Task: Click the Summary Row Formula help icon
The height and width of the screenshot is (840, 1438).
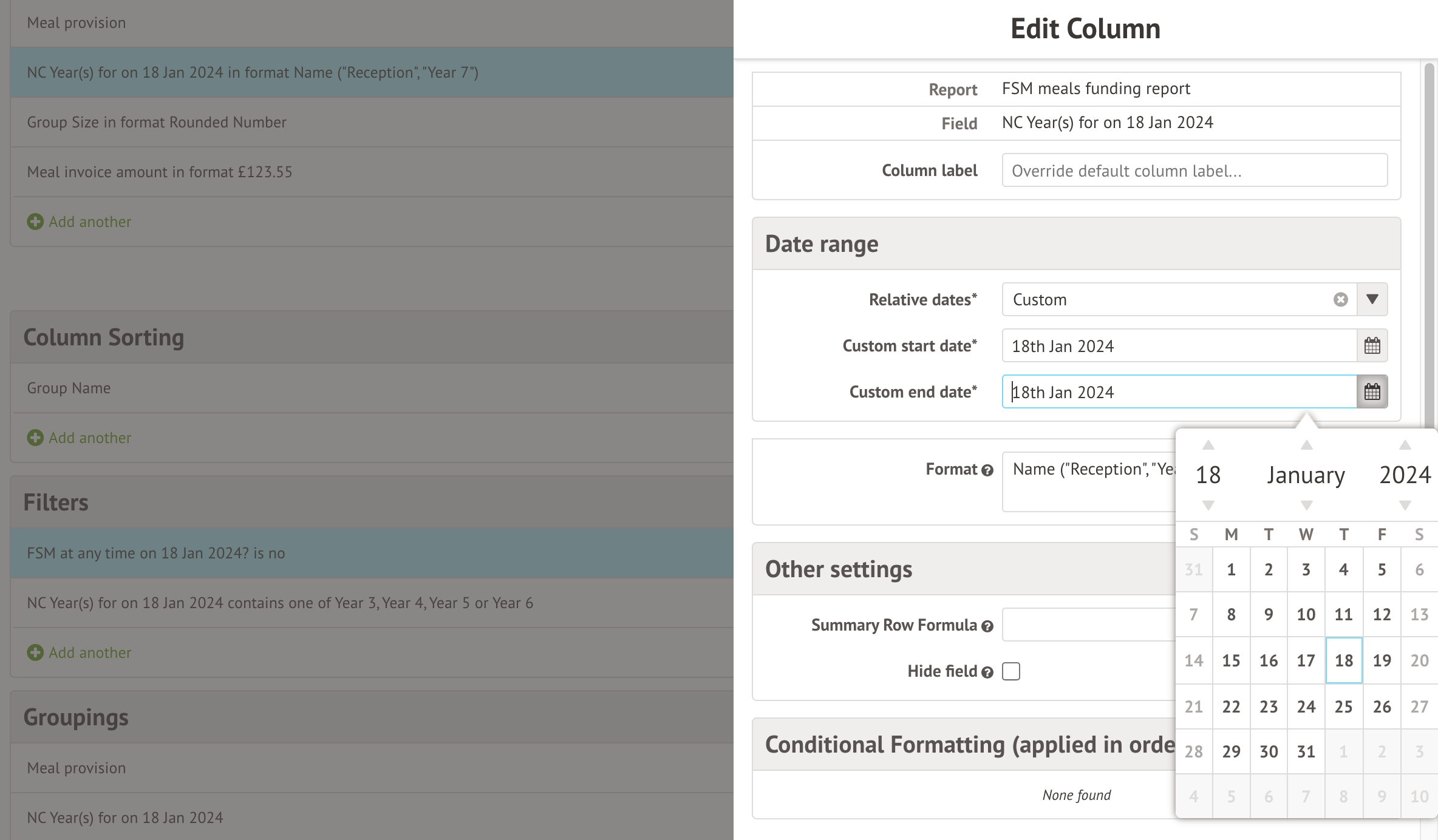Action: (987, 625)
